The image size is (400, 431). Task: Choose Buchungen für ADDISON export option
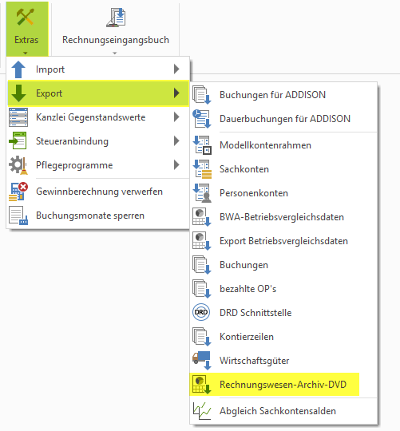coord(284,95)
